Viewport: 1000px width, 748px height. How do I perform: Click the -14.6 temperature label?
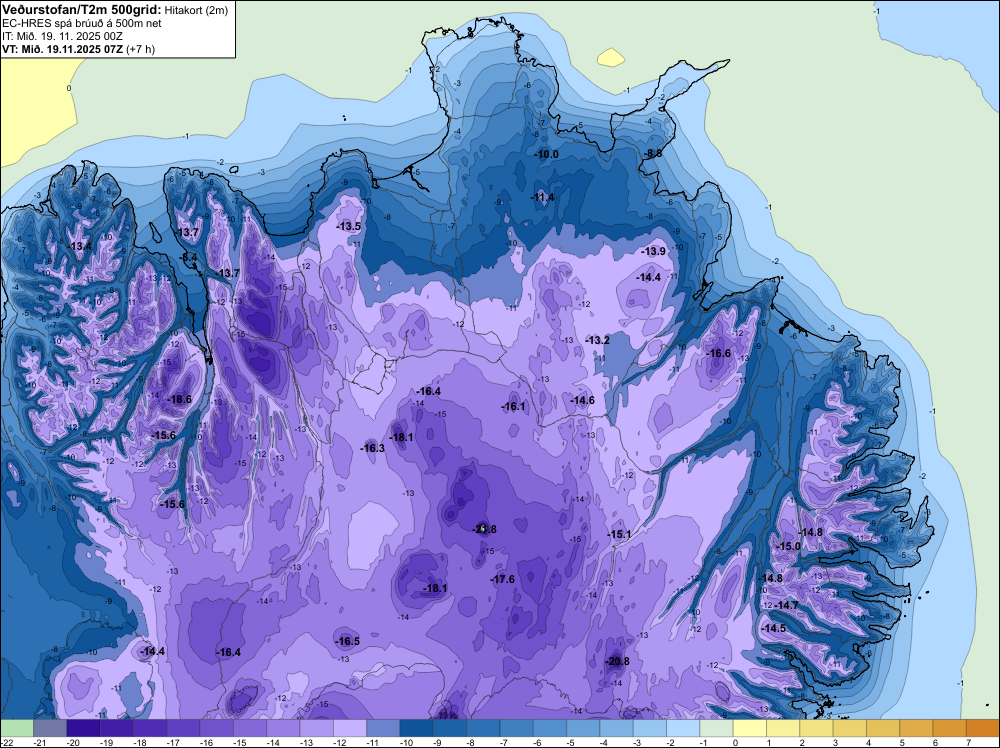pyautogui.click(x=582, y=400)
